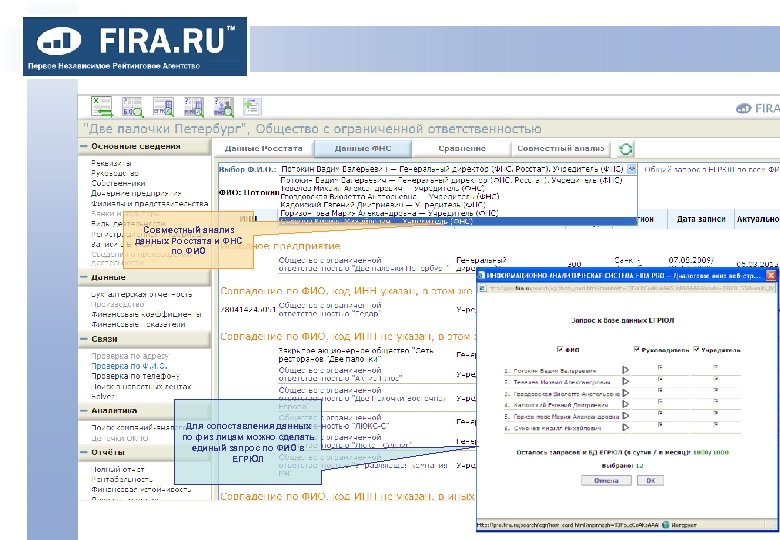This screenshot has height=540, width=780.
Task: Open Цепочки ОКПО in sidebar
Action: pos(119,438)
